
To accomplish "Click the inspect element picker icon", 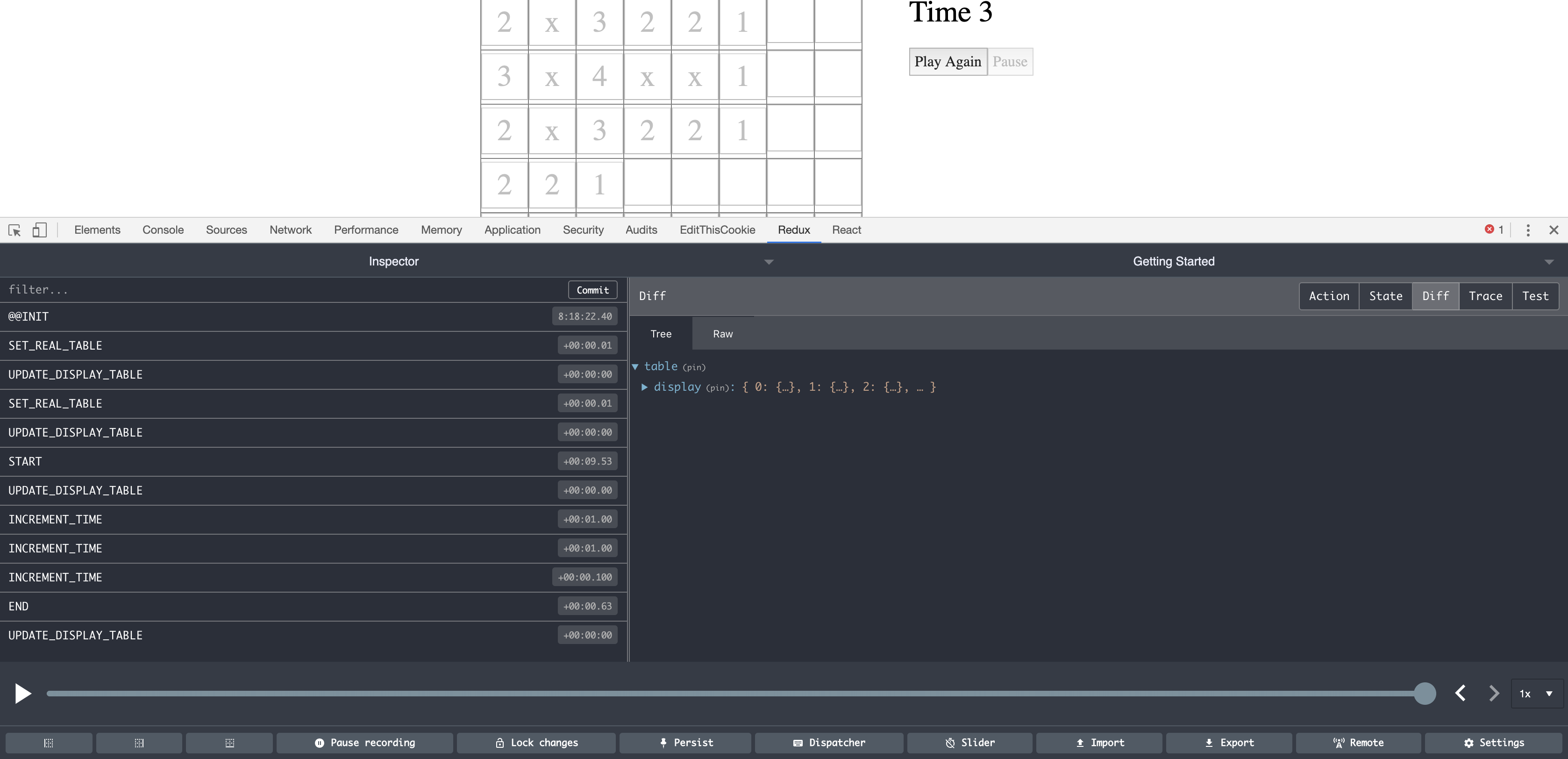I will (14, 230).
